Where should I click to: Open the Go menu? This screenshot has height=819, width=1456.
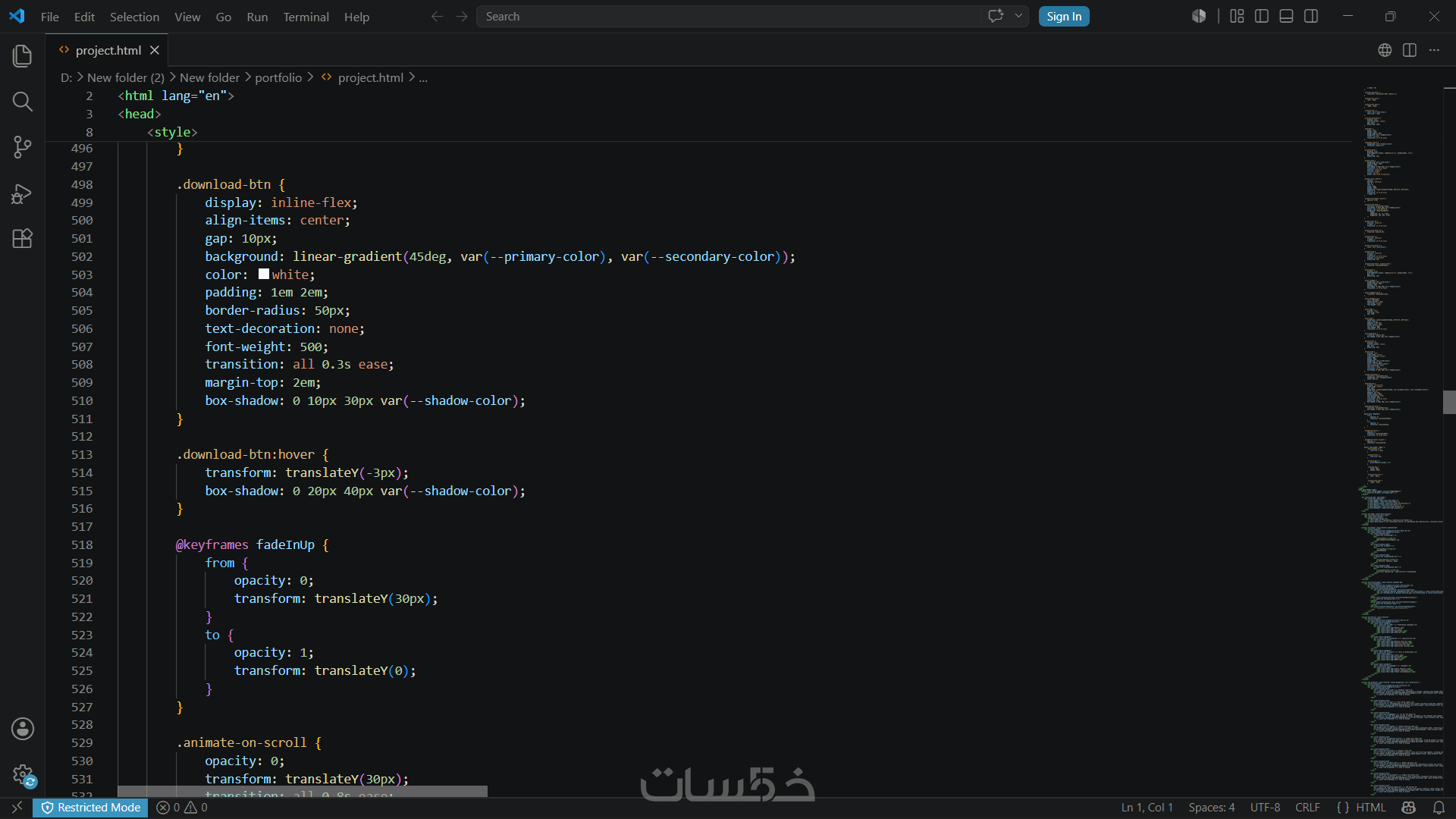point(223,17)
